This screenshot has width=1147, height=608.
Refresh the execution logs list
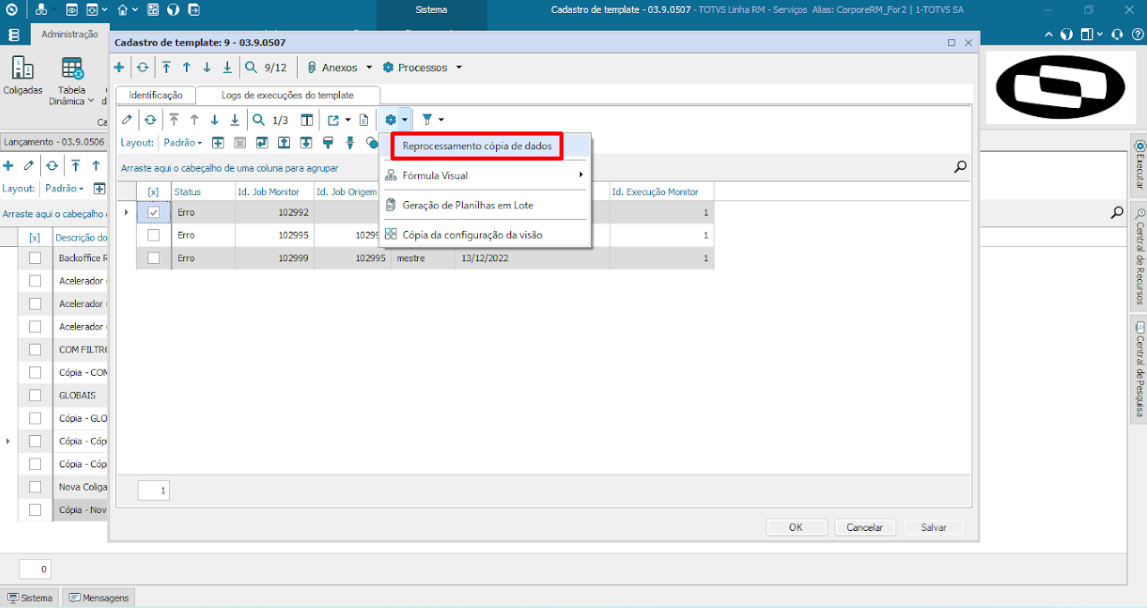click(x=150, y=120)
